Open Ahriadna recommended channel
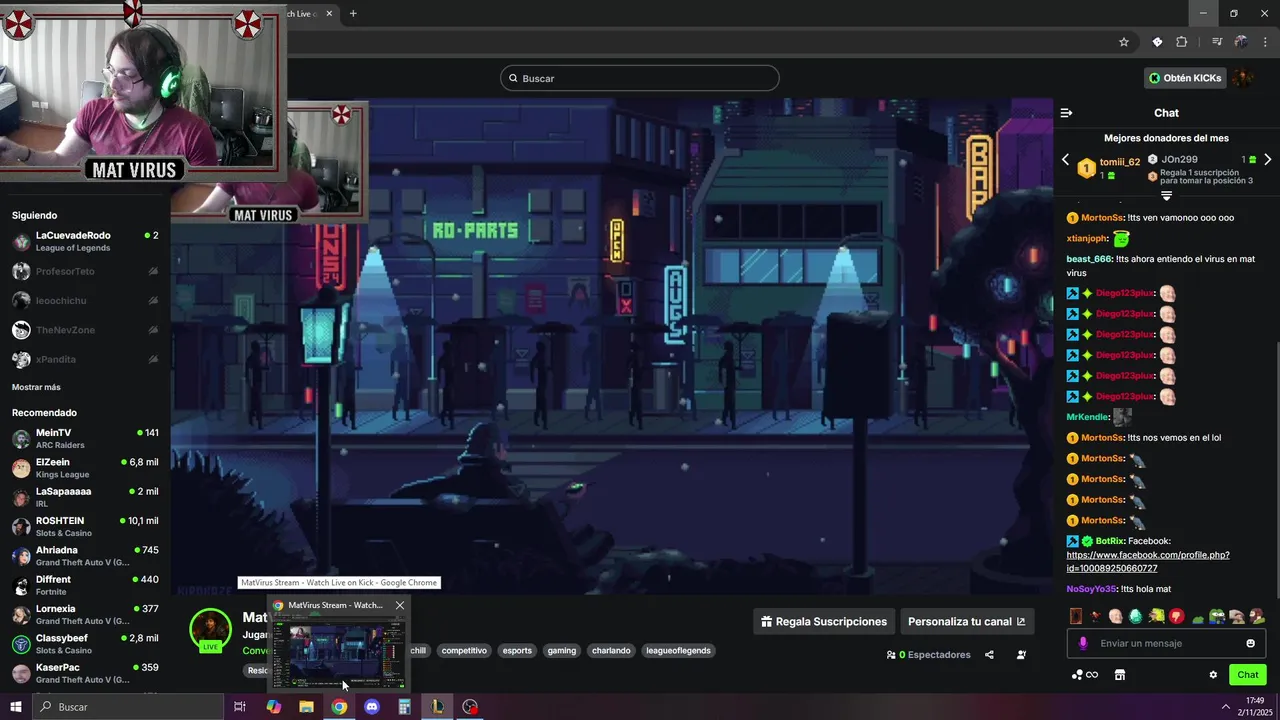This screenshot has height=720, width=1280. click(x=85, y=556)
